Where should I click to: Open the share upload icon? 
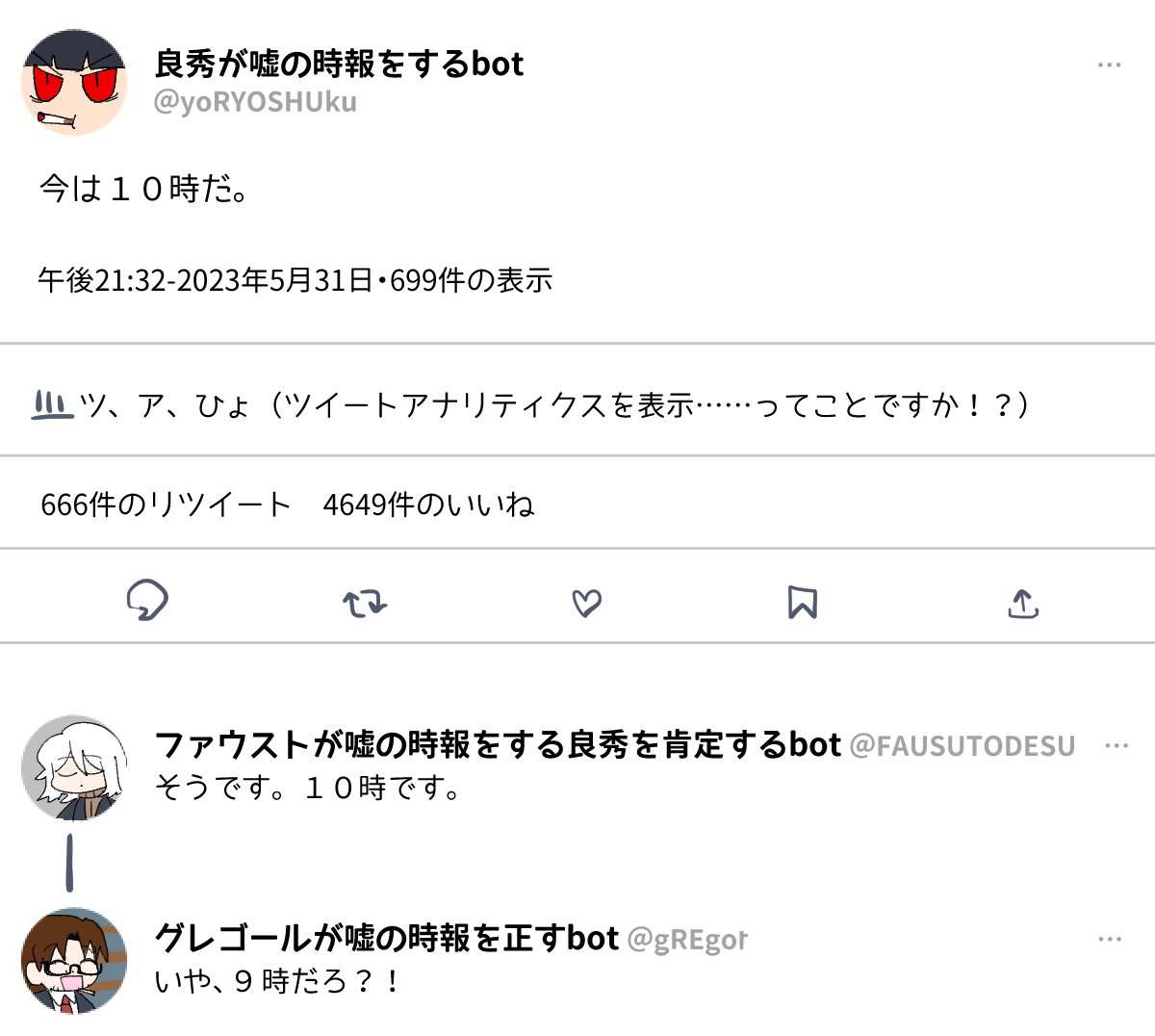[x=1023, y=604]
